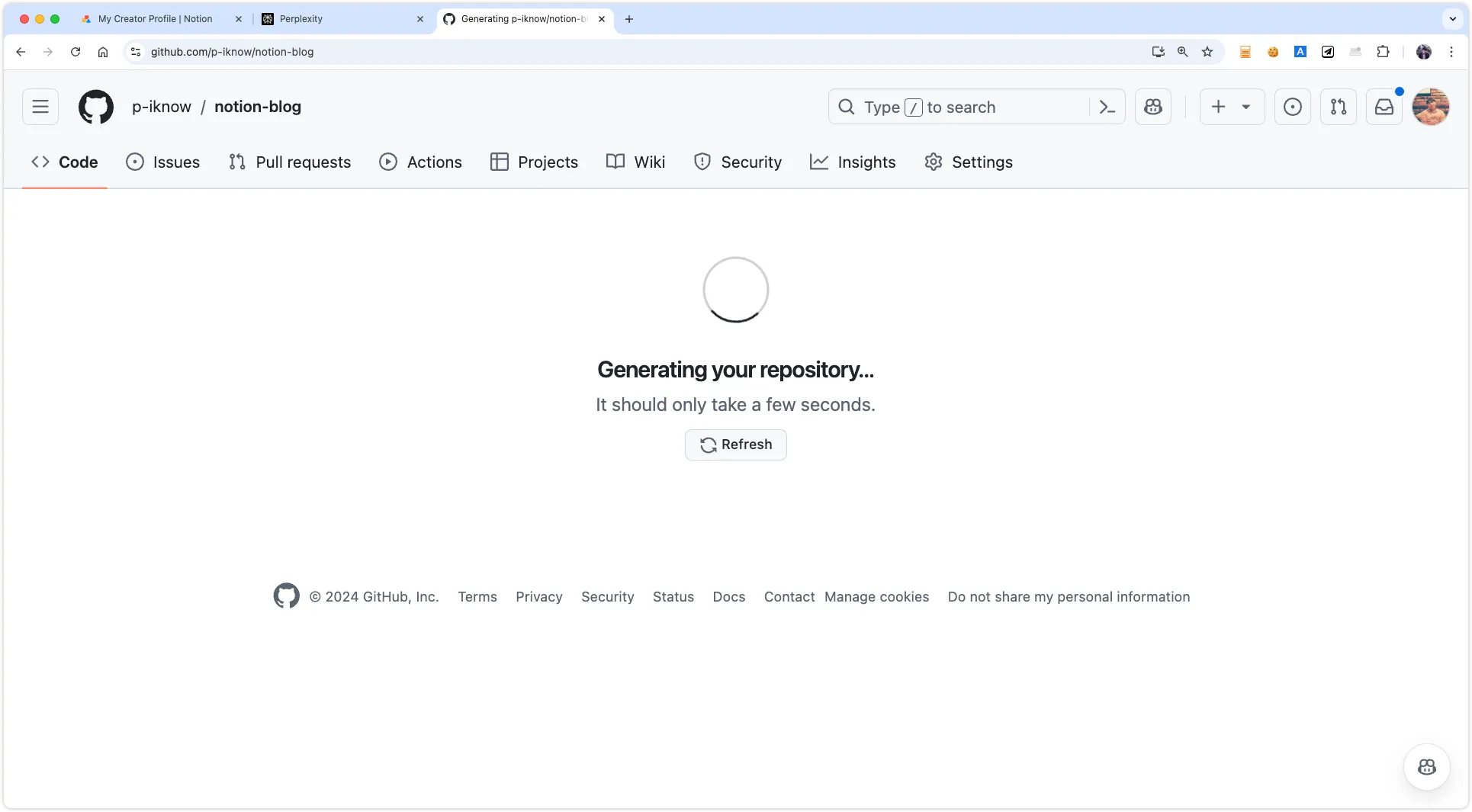
Task: Open the p-iknow owner link
Action: pyautogui.click(x=162, y=107)
